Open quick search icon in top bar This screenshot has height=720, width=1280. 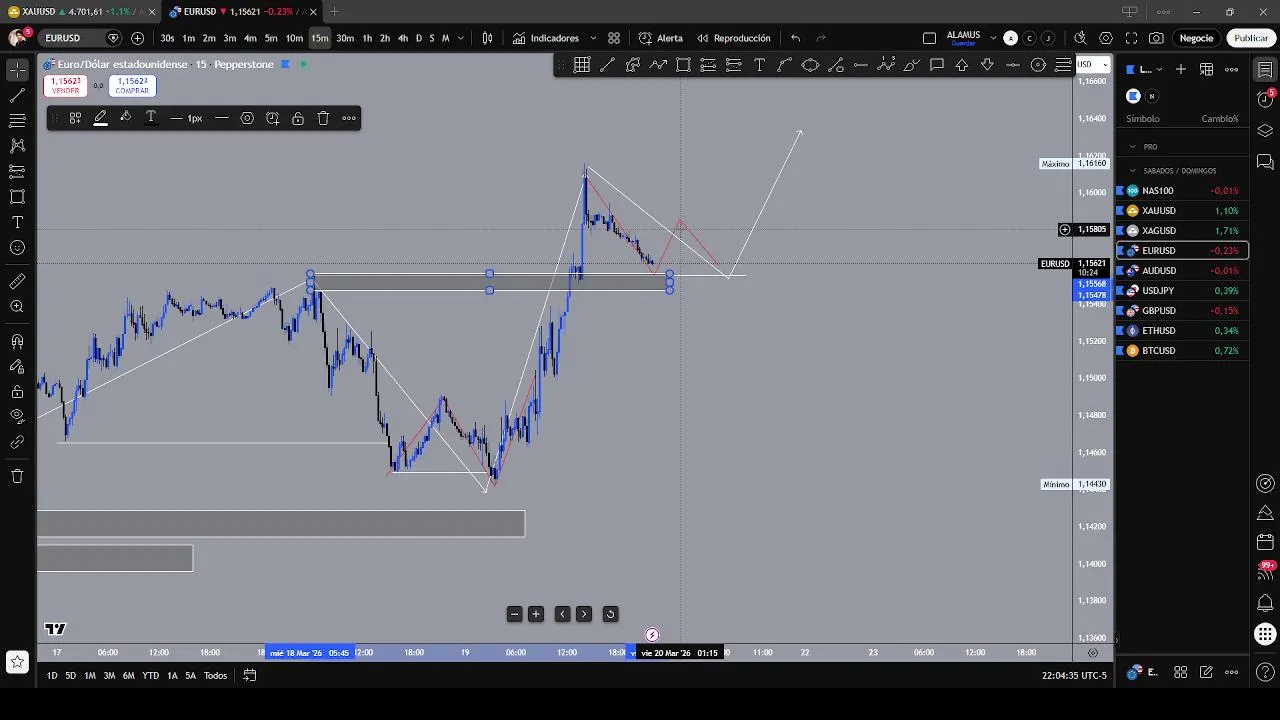coord(1080,38)
